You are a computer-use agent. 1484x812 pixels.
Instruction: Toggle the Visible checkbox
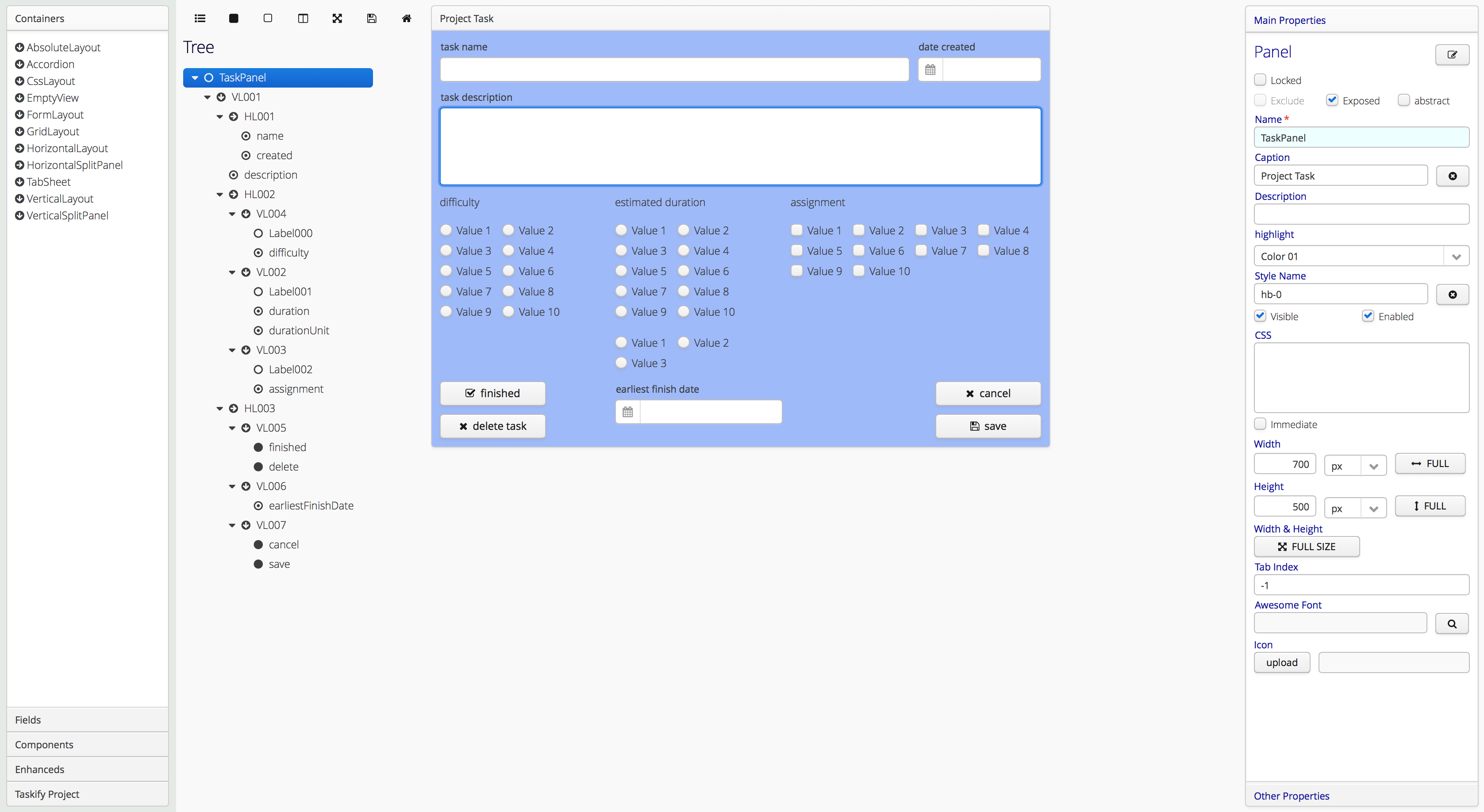[x=1260, y=316]
